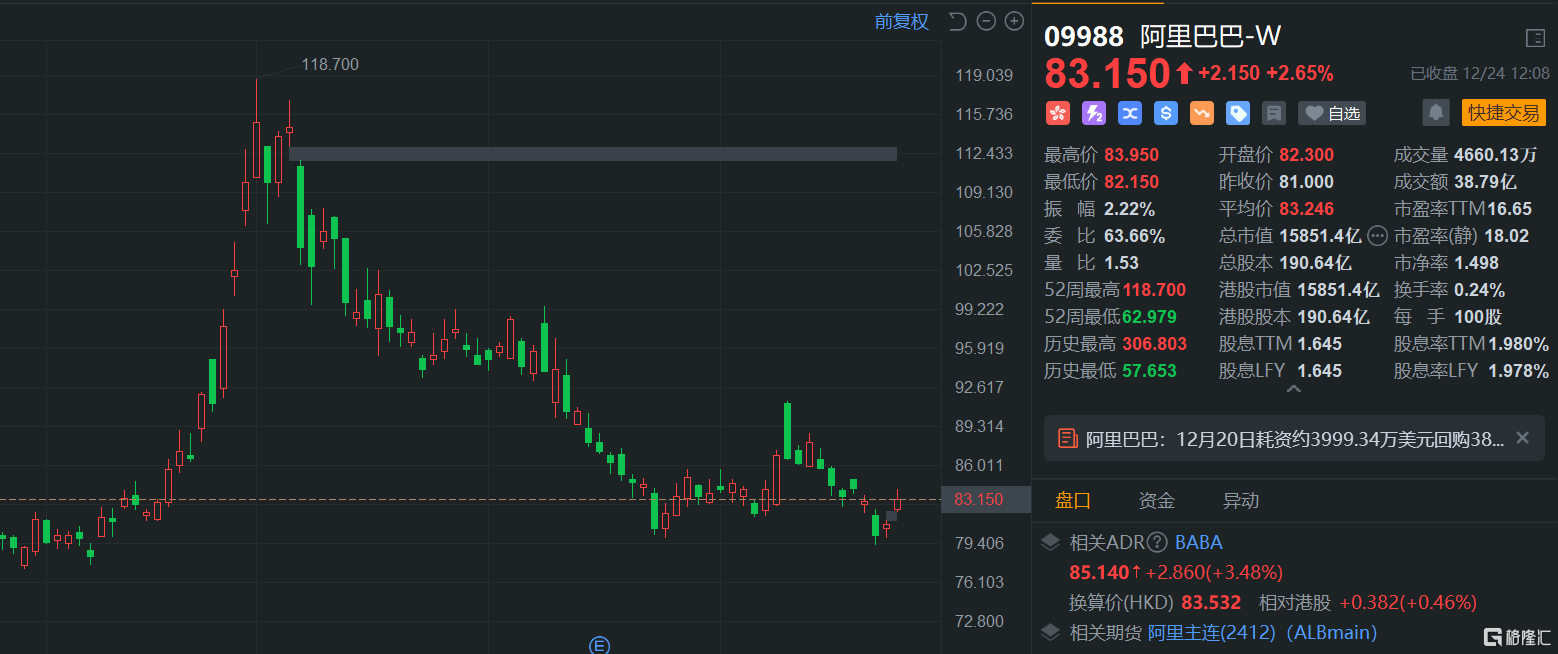Click the purple lightning level-2 icon

click(x=1093, y=113)
